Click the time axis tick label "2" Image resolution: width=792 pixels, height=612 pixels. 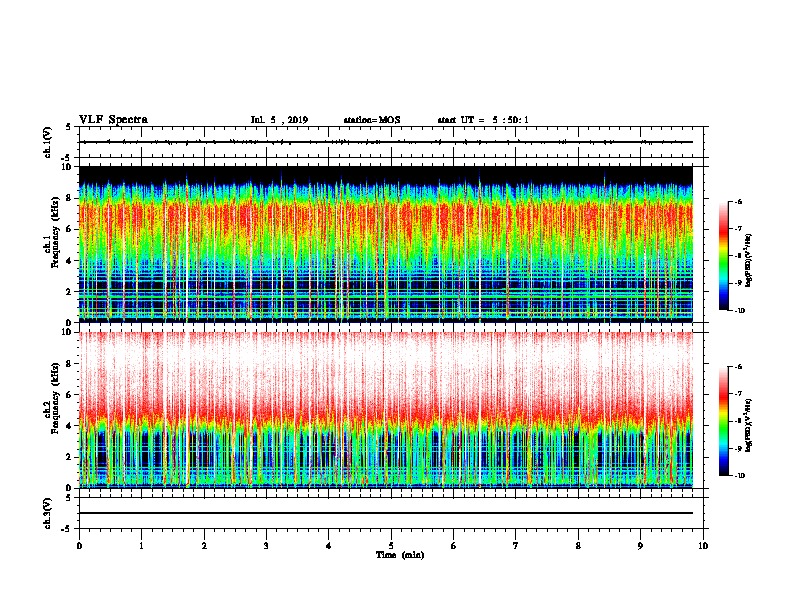[x=204, y=546]
